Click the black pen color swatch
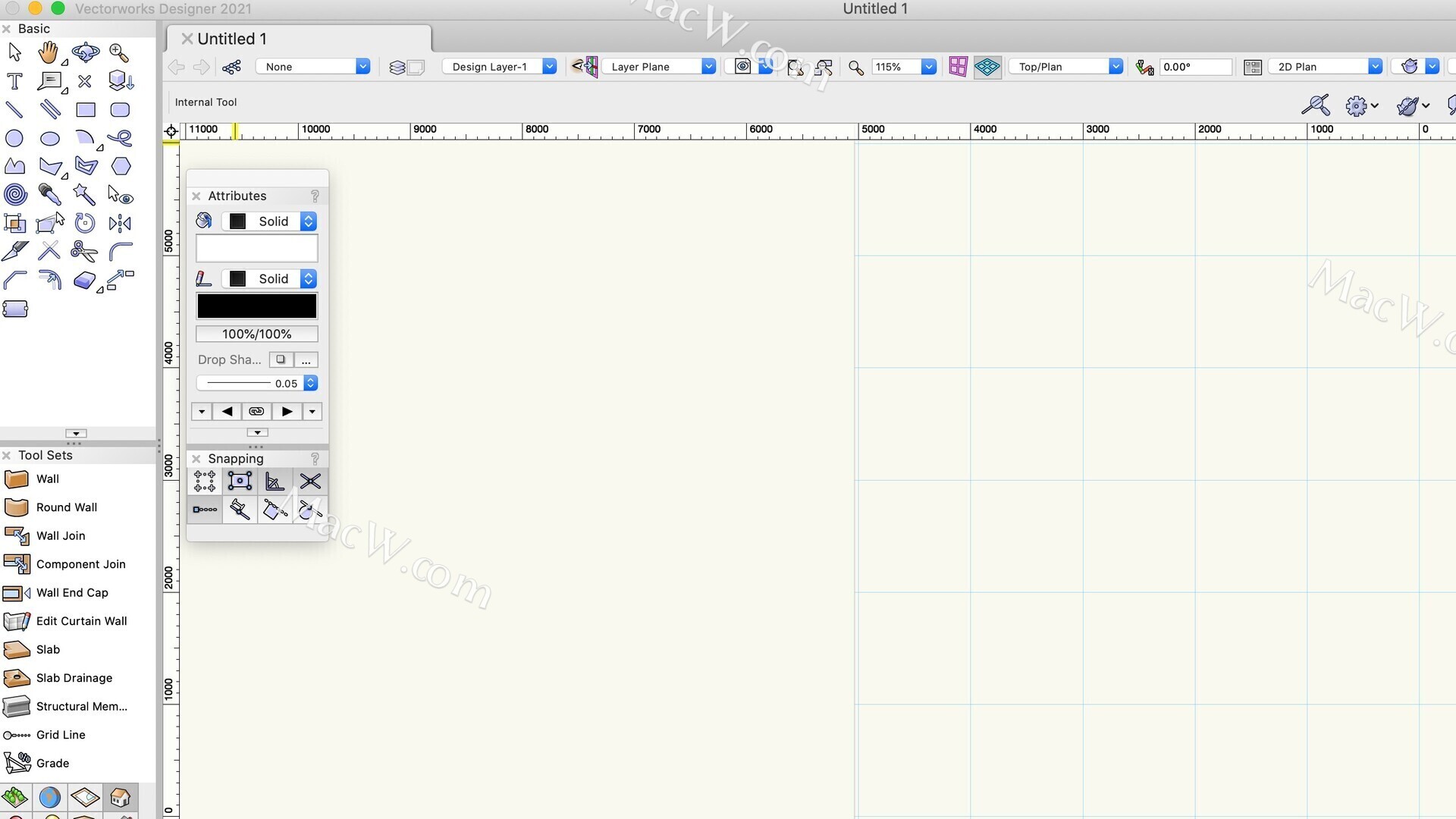1456x819 pixels. point(257,306)
